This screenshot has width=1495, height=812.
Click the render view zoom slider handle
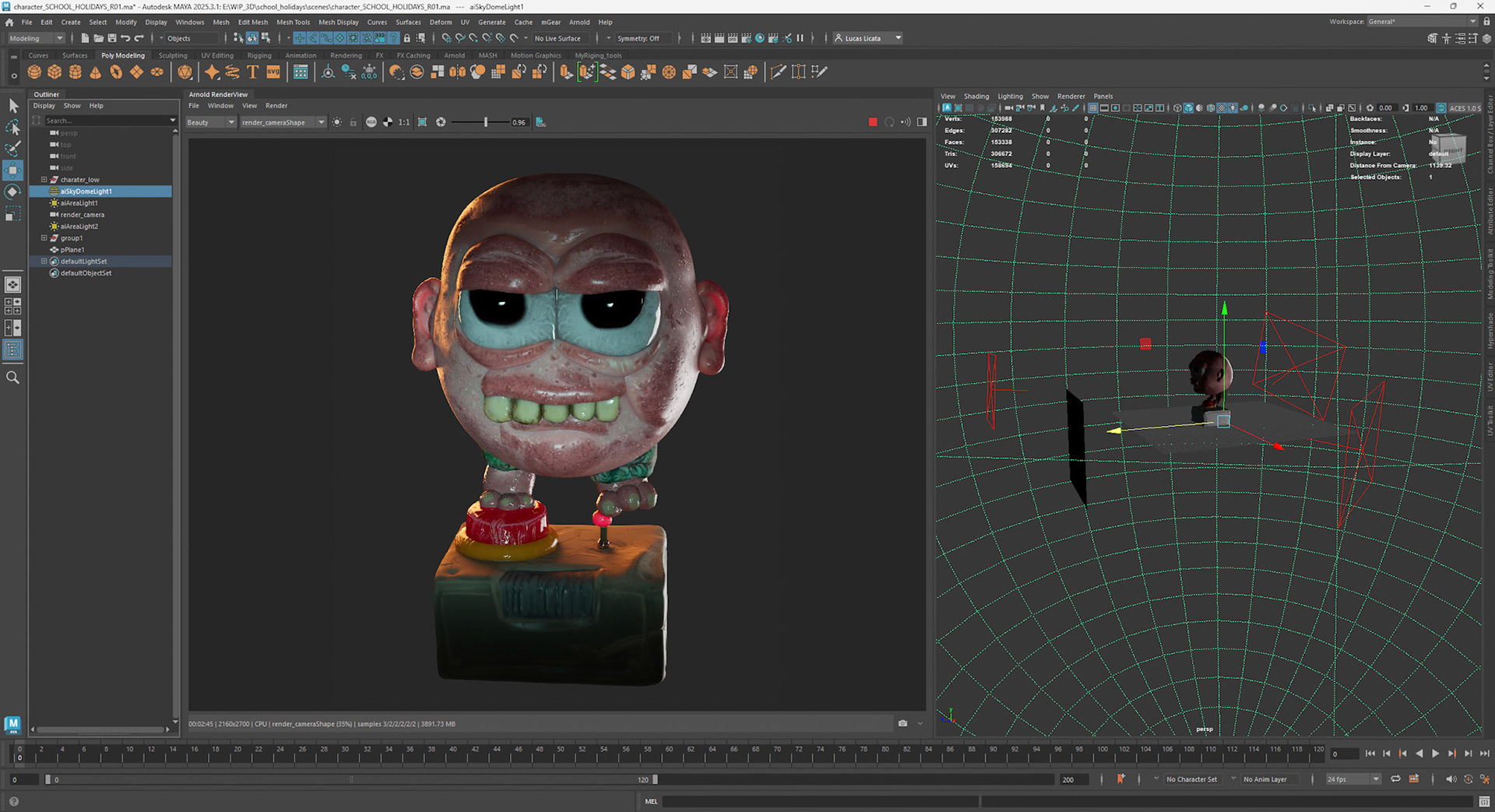pyautogui.click(x=486, y=122)
